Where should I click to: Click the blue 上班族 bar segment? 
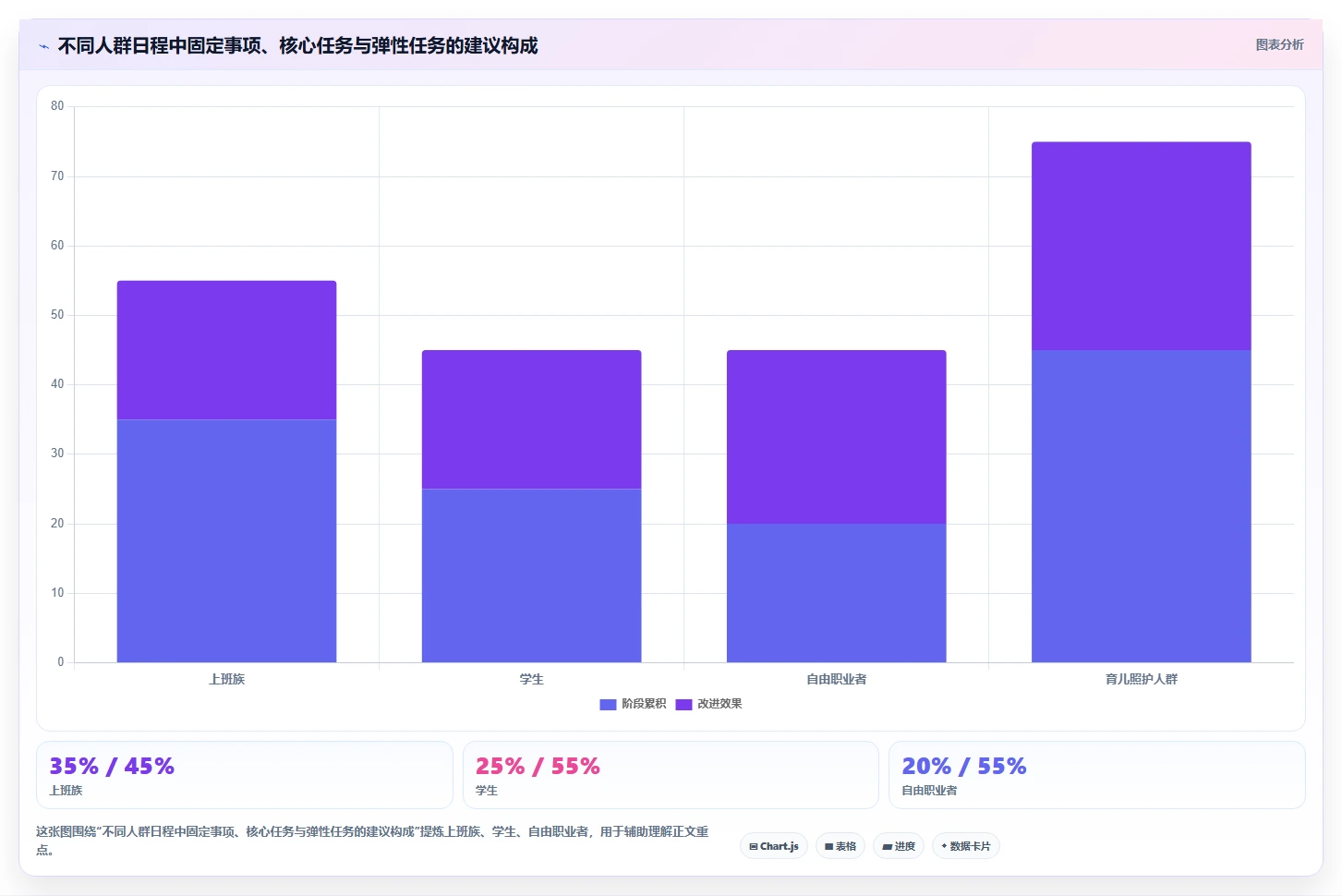point(226,540)
